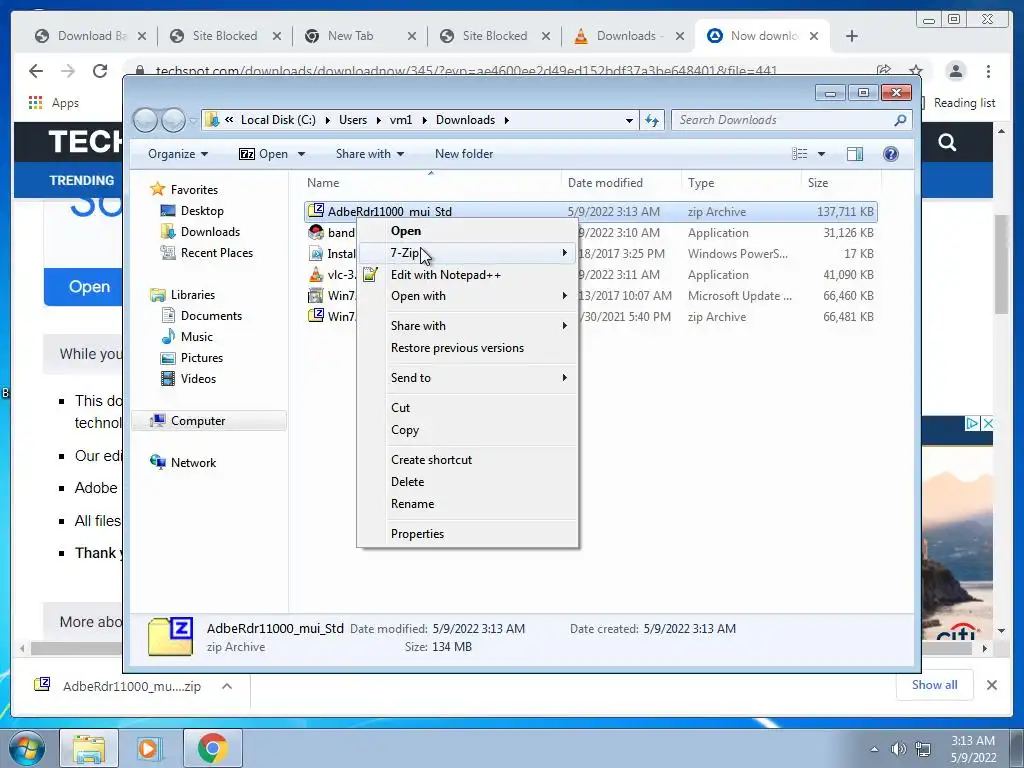Click the Explorer Back navigation button

(145, 120)
